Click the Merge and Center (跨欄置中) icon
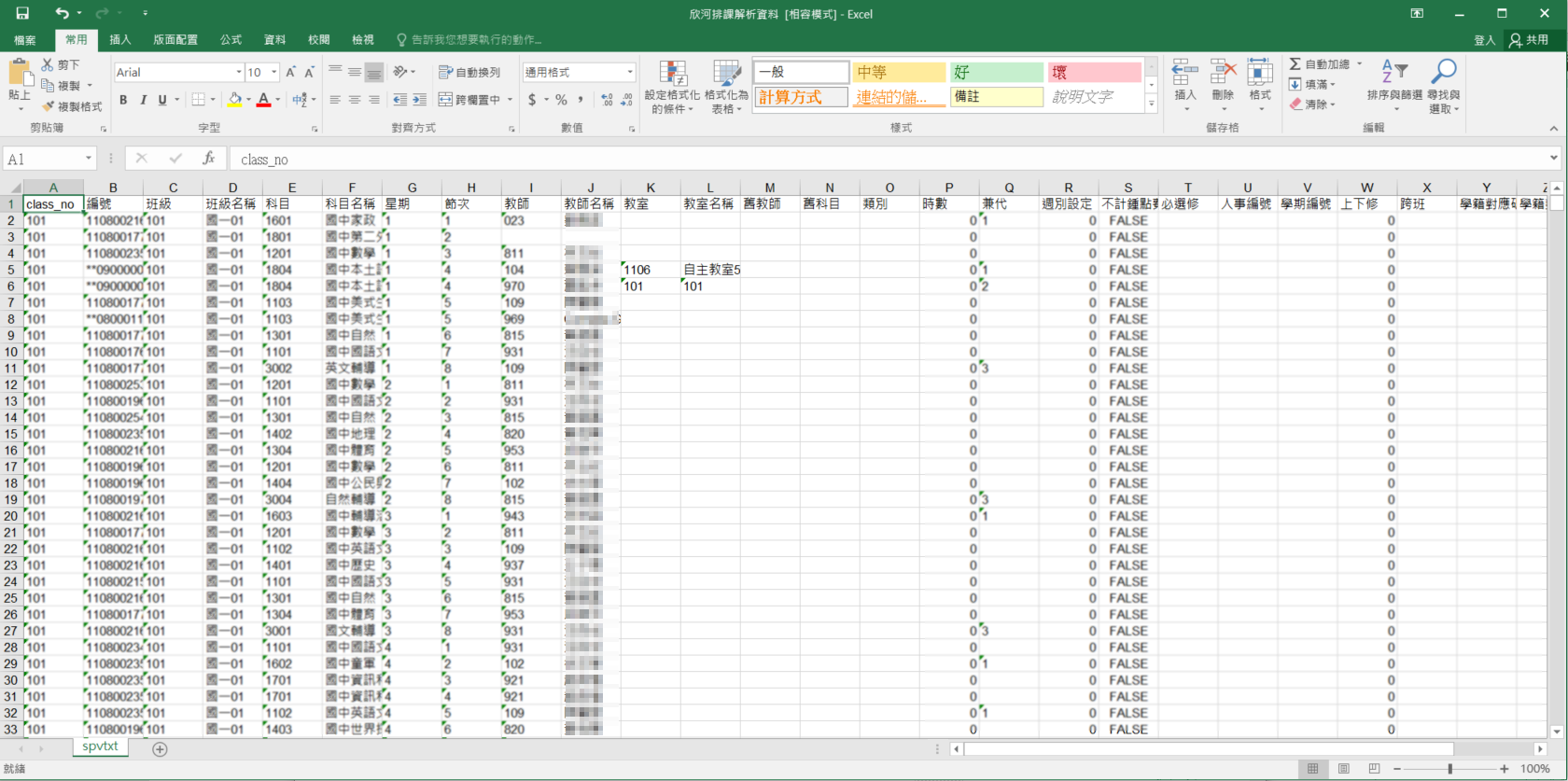The width and height of the screenshot is (1568, 781). tap(446, 100)
